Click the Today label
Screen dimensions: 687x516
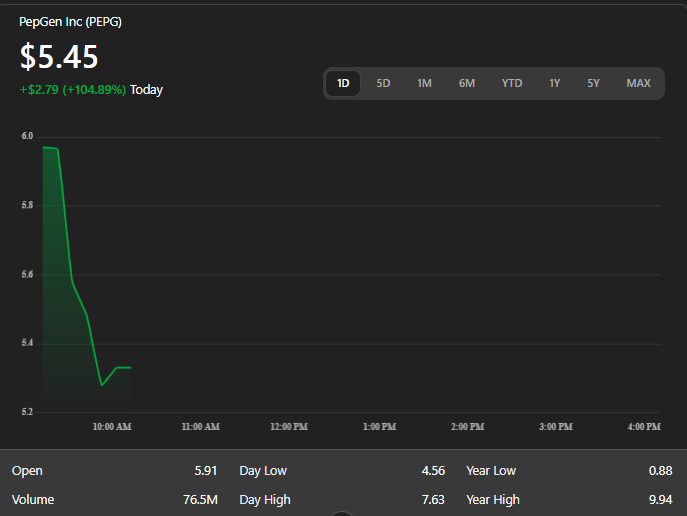click(146, 90)
